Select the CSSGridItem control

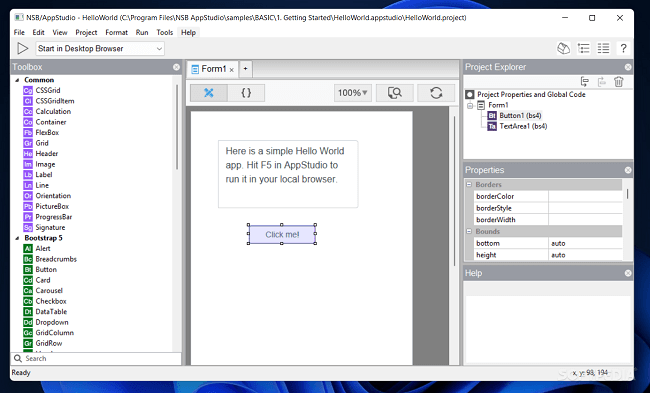(x=49, y=101)
